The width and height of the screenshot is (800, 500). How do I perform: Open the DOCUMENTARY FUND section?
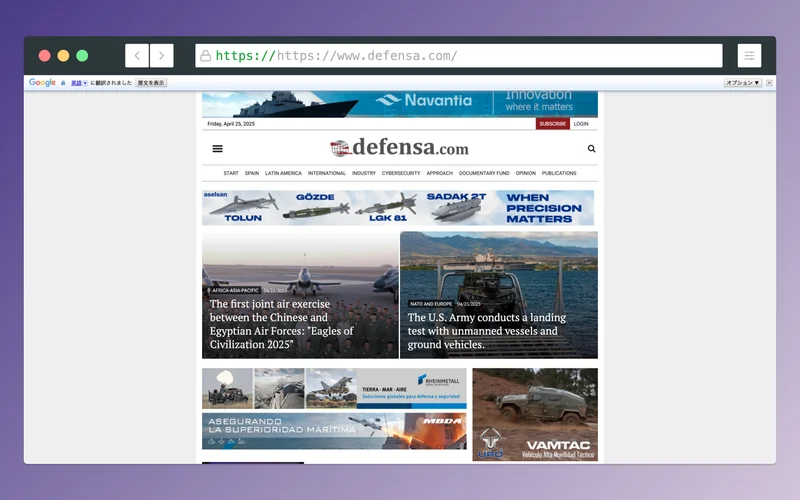[484, 173]
